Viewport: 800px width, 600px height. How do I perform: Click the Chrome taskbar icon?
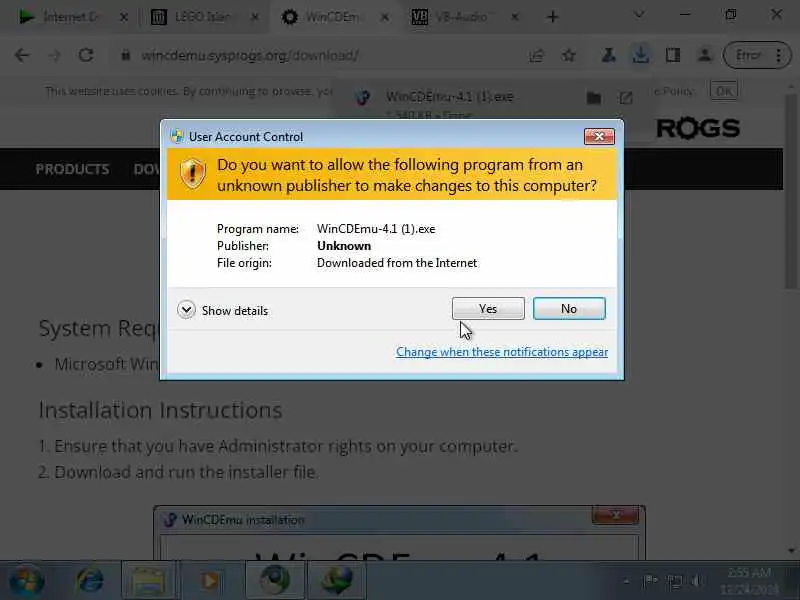click(275, 581)
